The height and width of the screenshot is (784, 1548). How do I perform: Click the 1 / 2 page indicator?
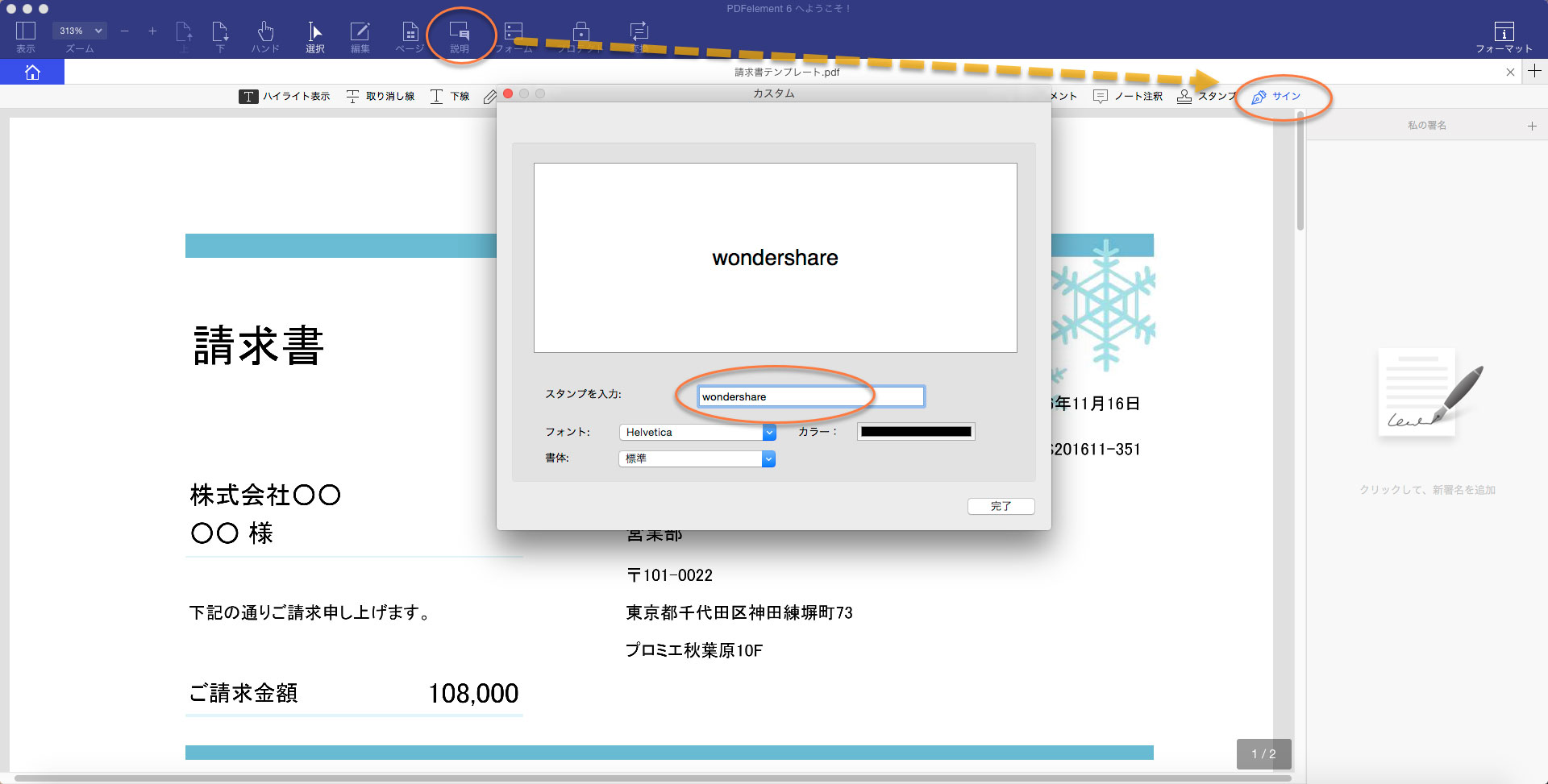pos(1263,754)
